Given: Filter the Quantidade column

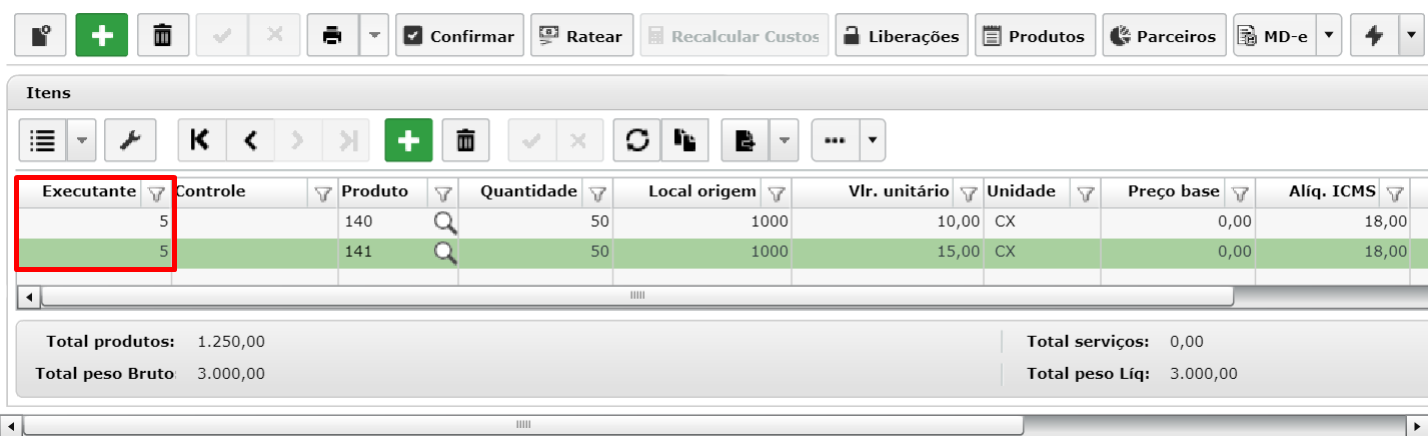Looking at the screenshot, I should pyautogui.click(x=598, y=193).
